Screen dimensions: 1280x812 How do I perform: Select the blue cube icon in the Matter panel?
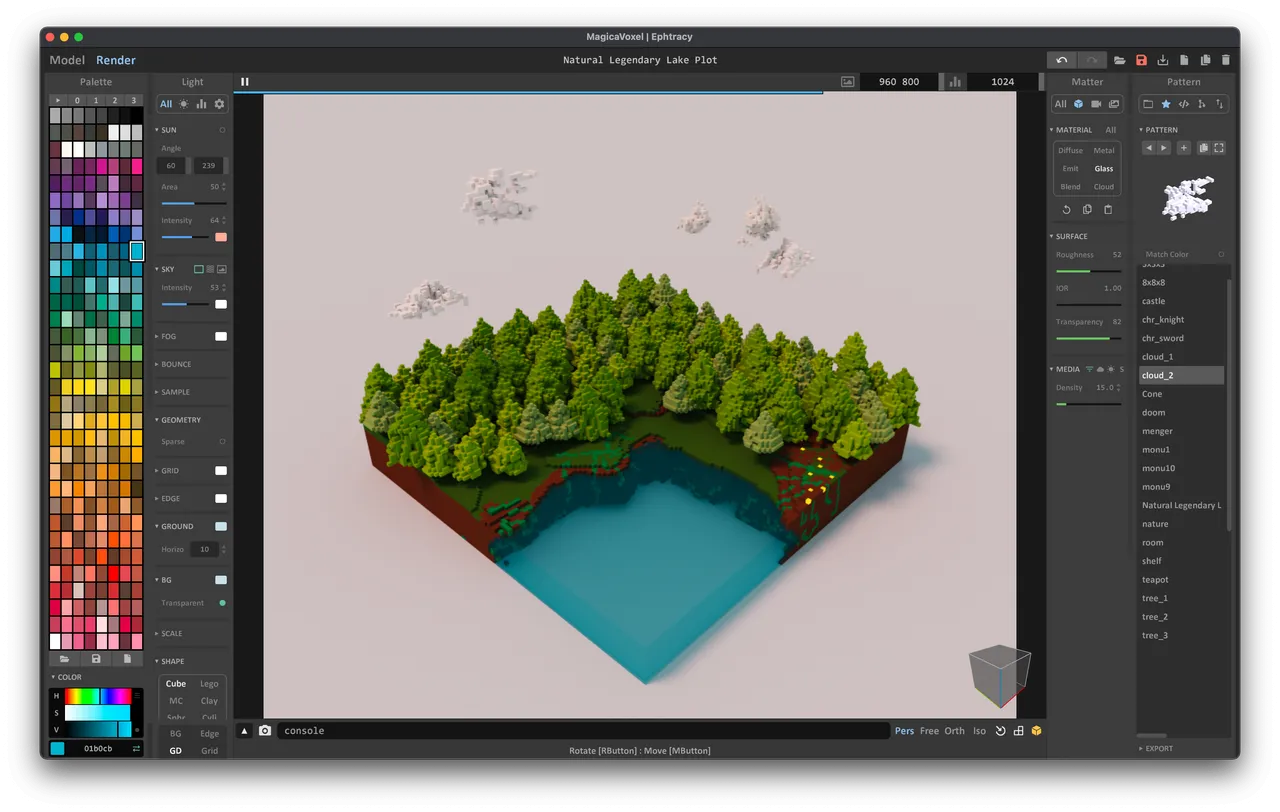1078,104
